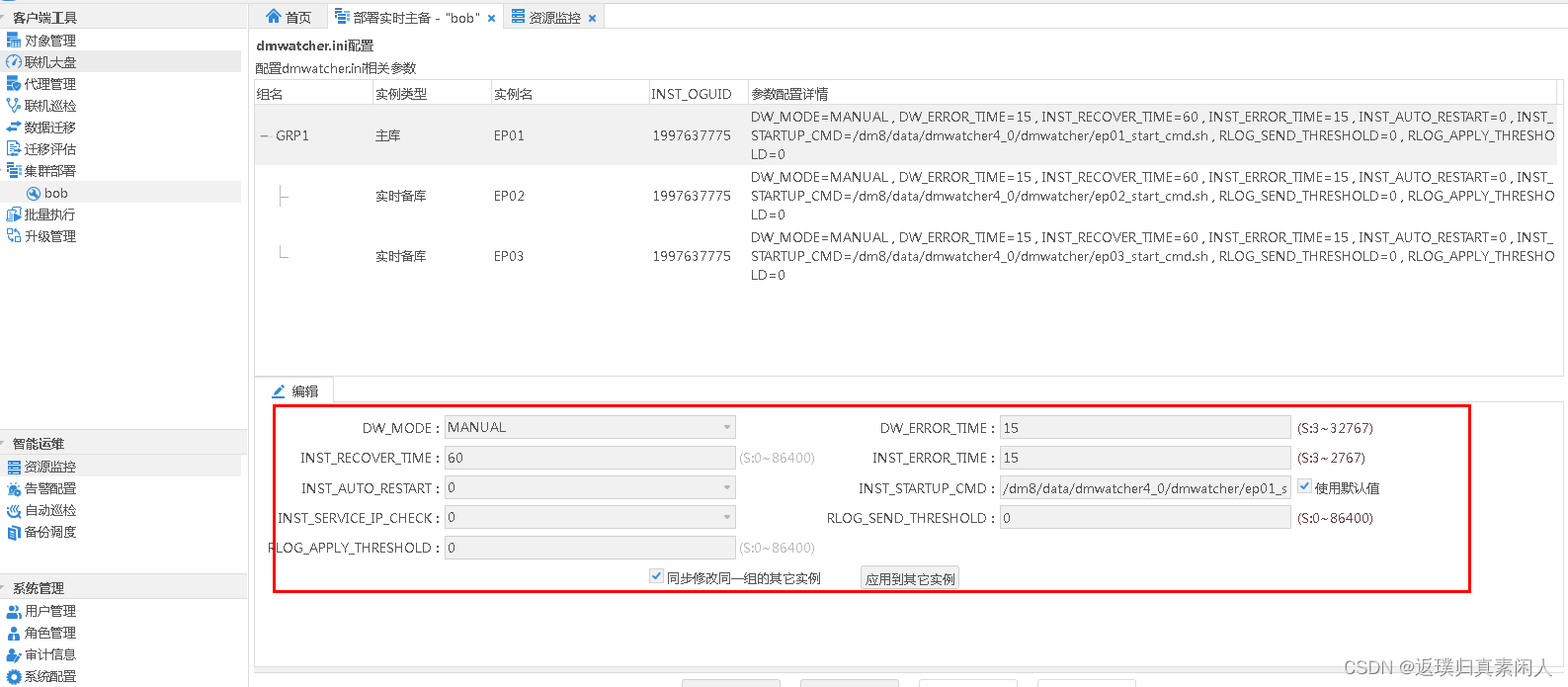Focus the INST_ERROR_TIME input field
This screenshot has width=1568, height=687.
pyautogui.click(x=1145, y=458)
